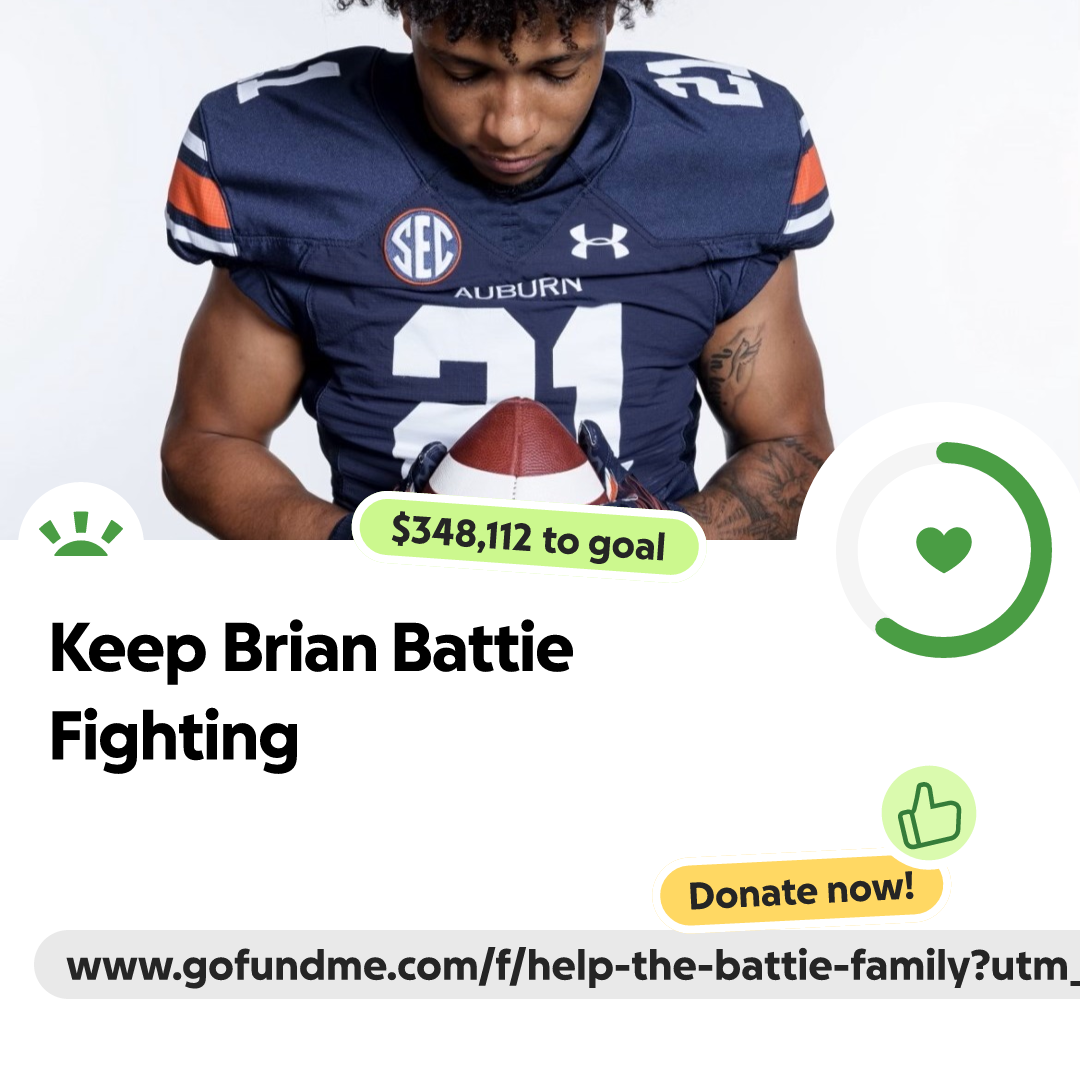Click the football held by the player
The image size is (1080, 1080).
click(x=513, y=448)
